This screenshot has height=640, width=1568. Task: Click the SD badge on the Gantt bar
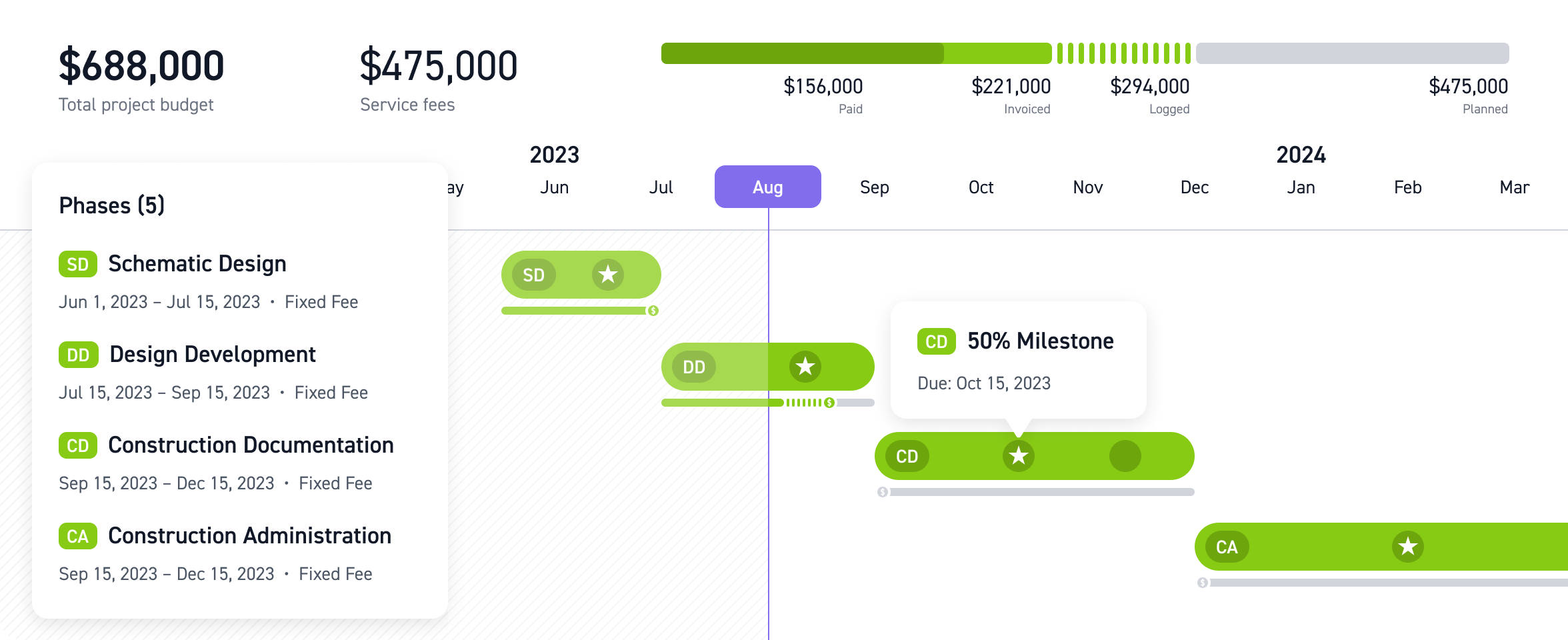point(533,275)
